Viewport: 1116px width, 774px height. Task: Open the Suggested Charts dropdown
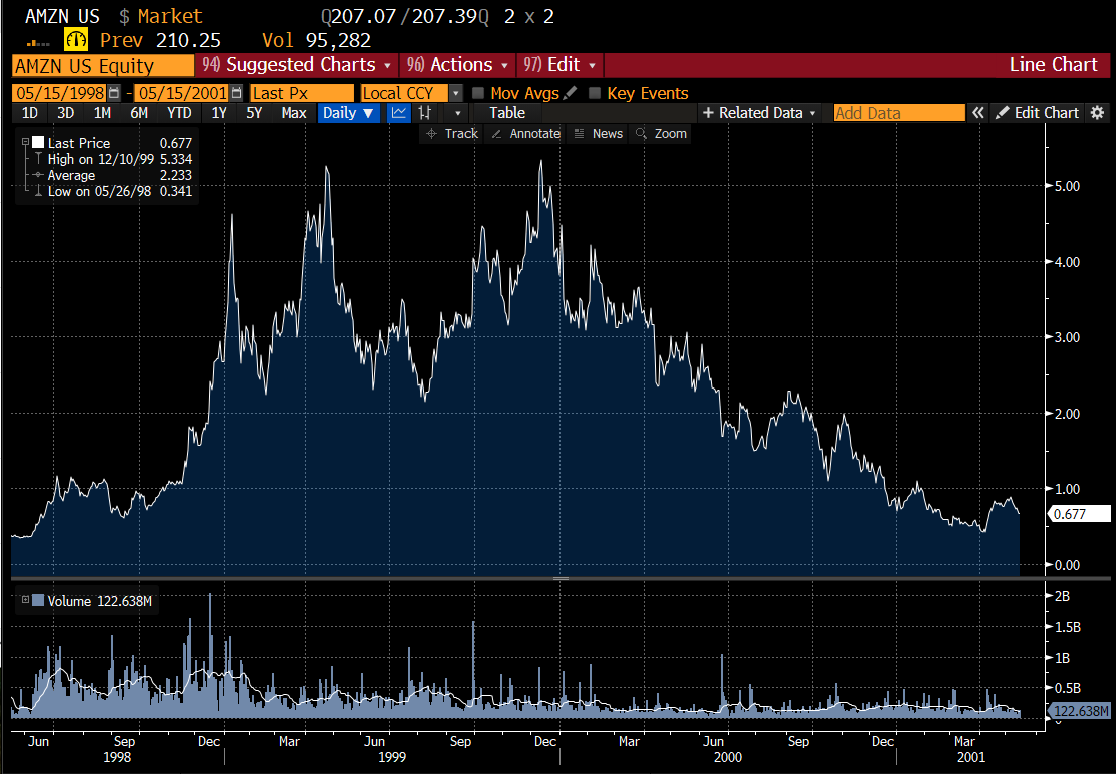297,65
